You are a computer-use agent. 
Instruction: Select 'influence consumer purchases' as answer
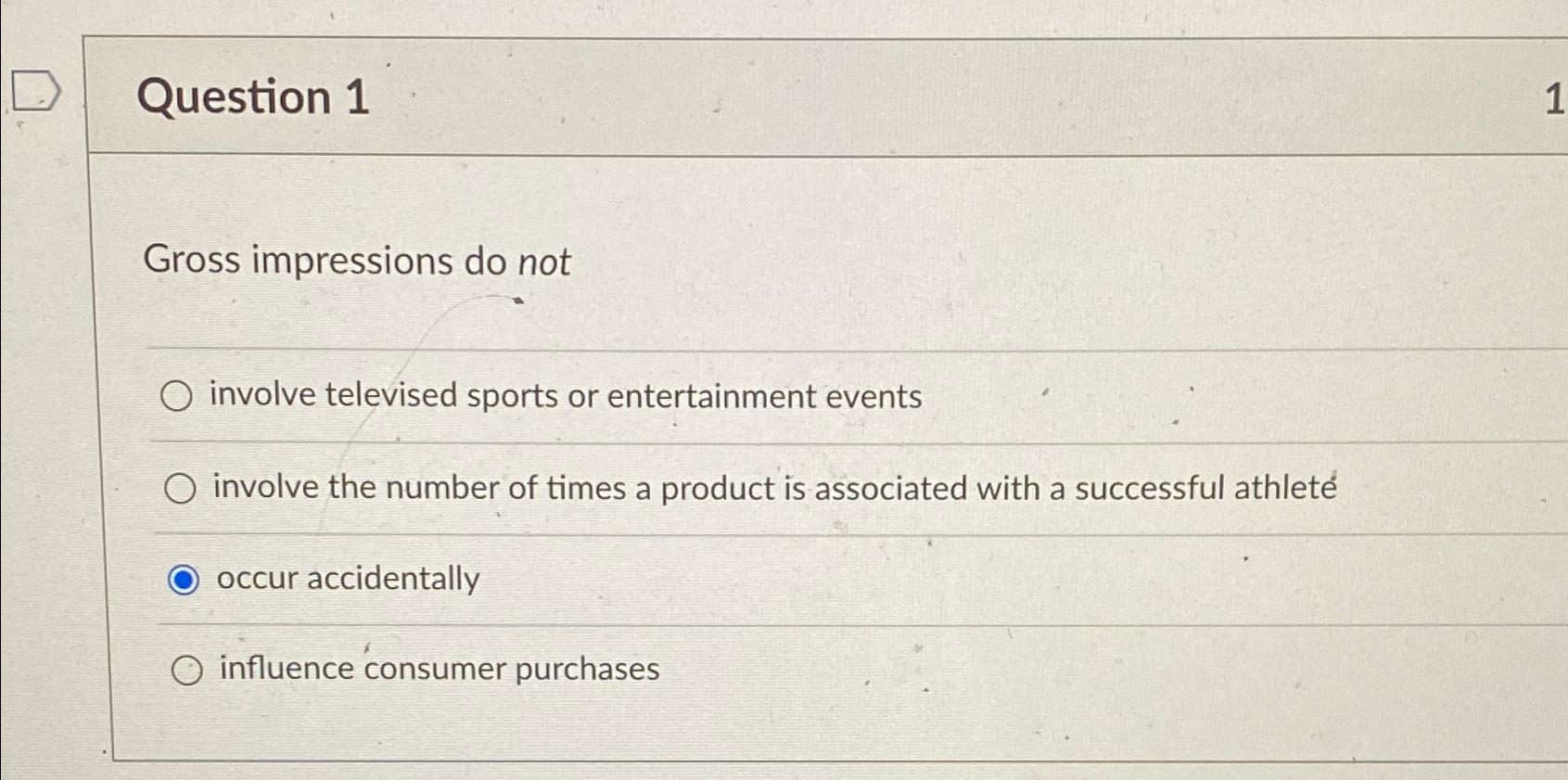click(187, 668)
